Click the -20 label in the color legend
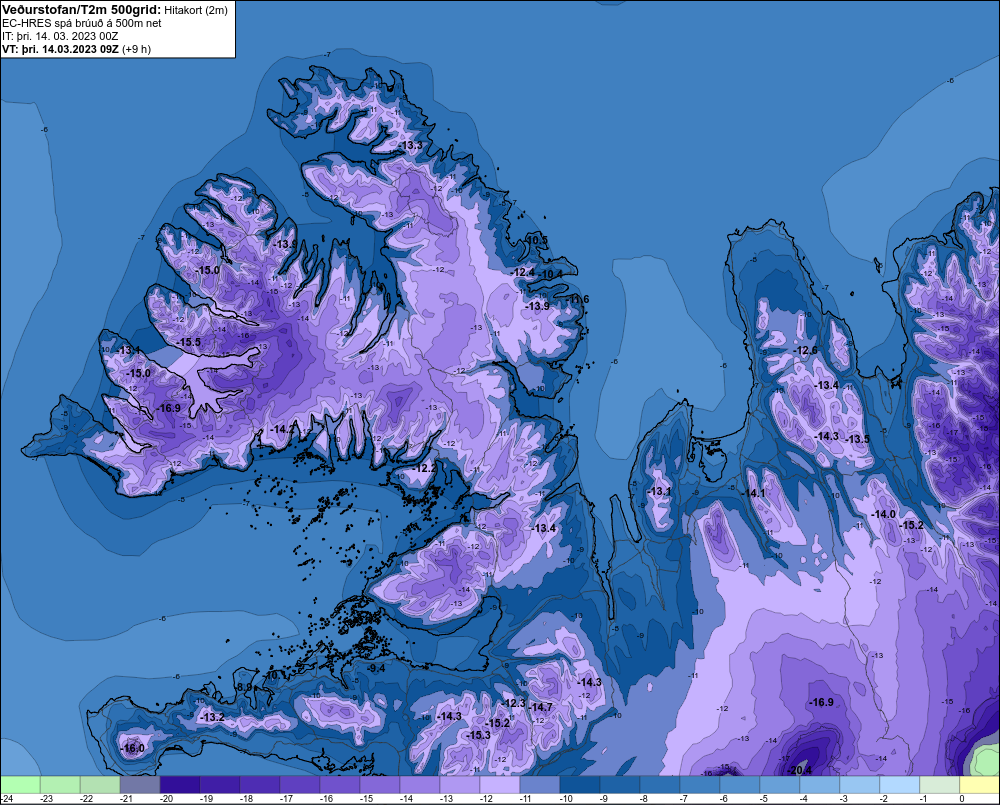 tap(166, 799)
